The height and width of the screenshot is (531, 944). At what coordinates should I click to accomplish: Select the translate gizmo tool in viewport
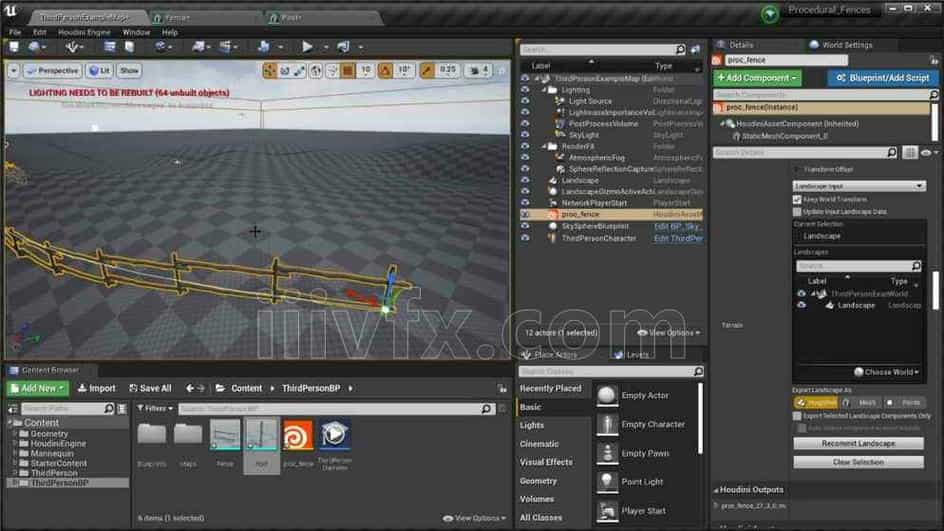pyautogui.click(x=269, y=71)
